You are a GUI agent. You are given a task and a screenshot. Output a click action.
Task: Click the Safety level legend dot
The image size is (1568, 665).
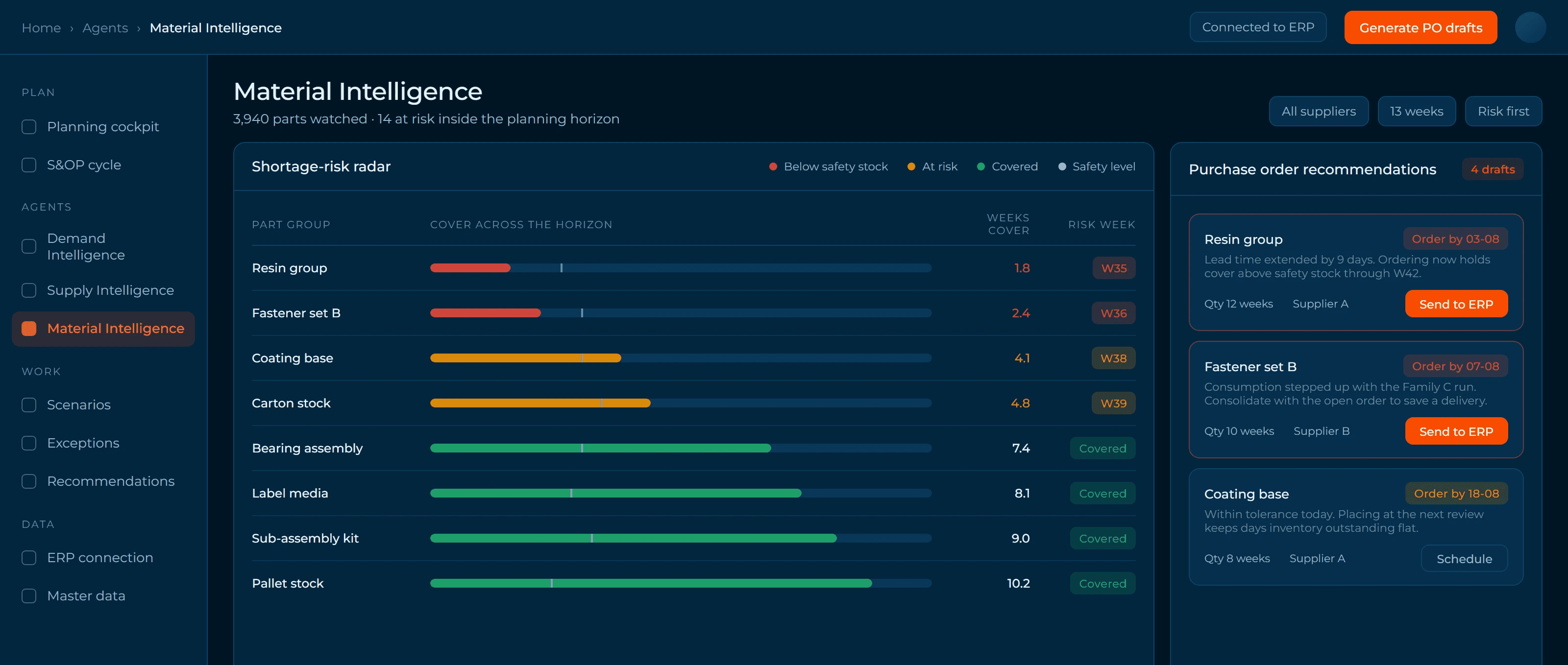tap(1062, 166)
